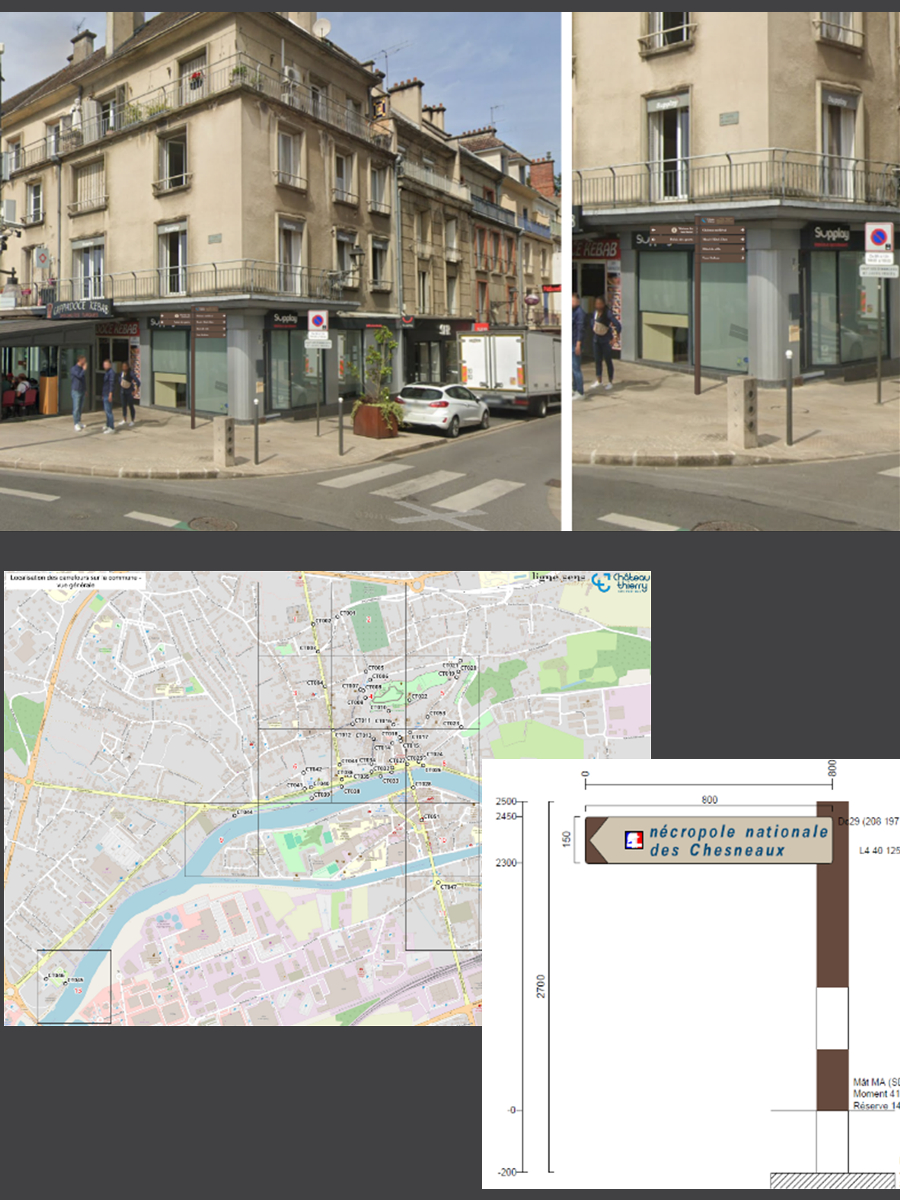
Task: Click the white car in the left photo
Action: click(x=442, y=407)
